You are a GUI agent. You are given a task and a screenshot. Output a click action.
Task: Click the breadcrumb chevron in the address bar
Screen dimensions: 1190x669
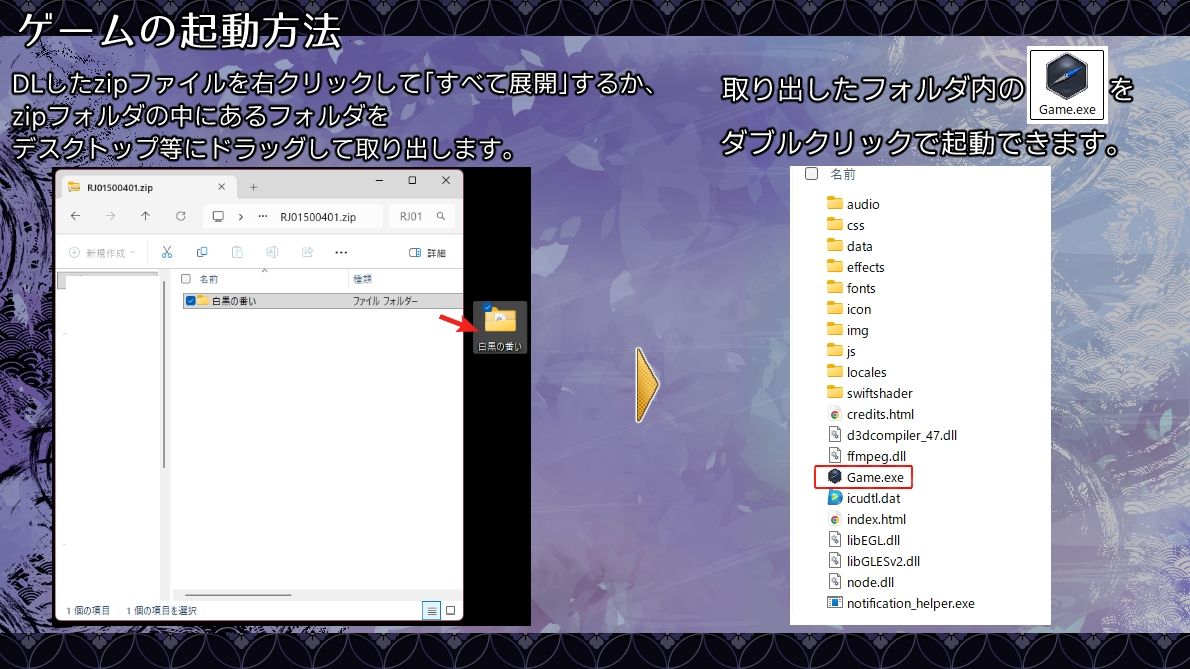241,215
